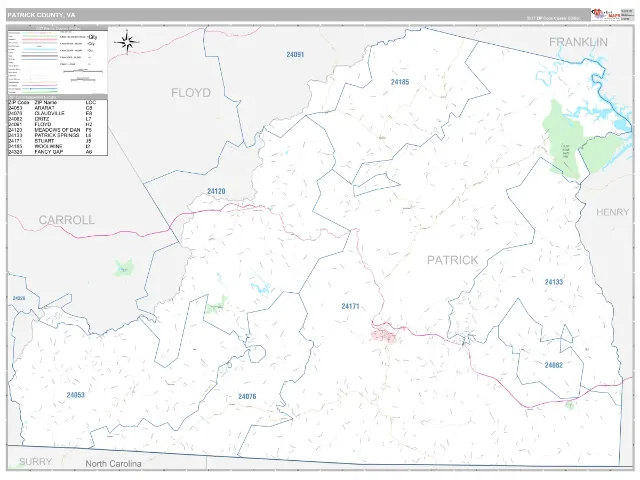Screen dimensions: 640x480
Task: Click the FRANKLIN county label
Action: (578, 42)
